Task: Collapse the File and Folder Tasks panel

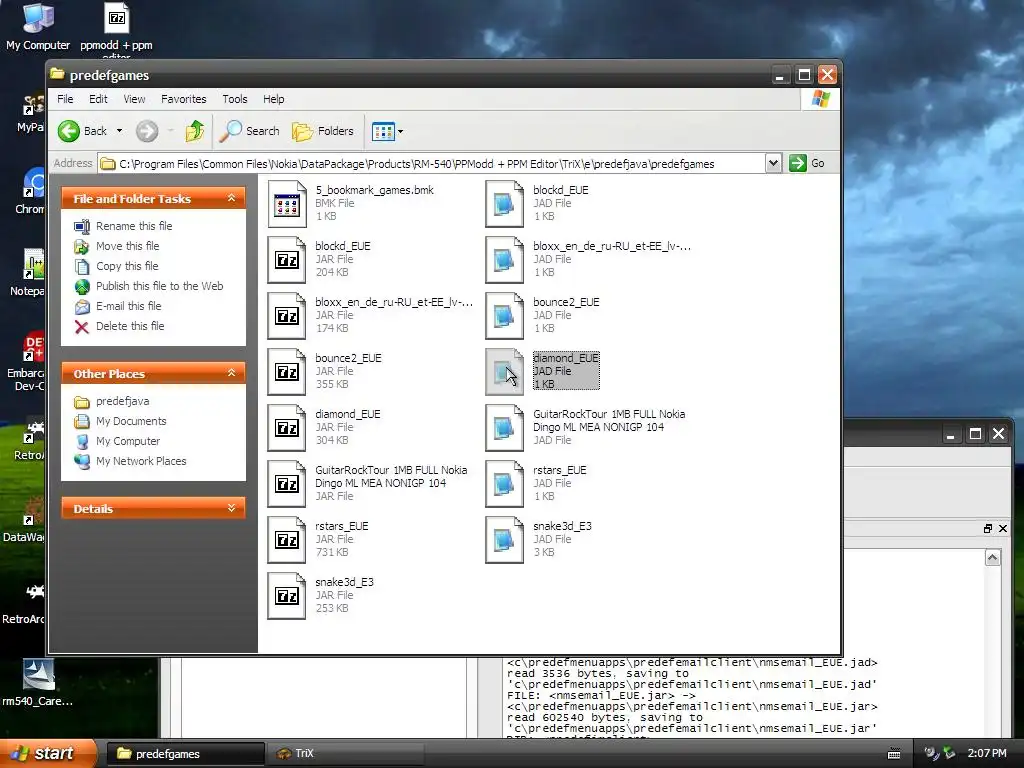Action: click(231, 198)
